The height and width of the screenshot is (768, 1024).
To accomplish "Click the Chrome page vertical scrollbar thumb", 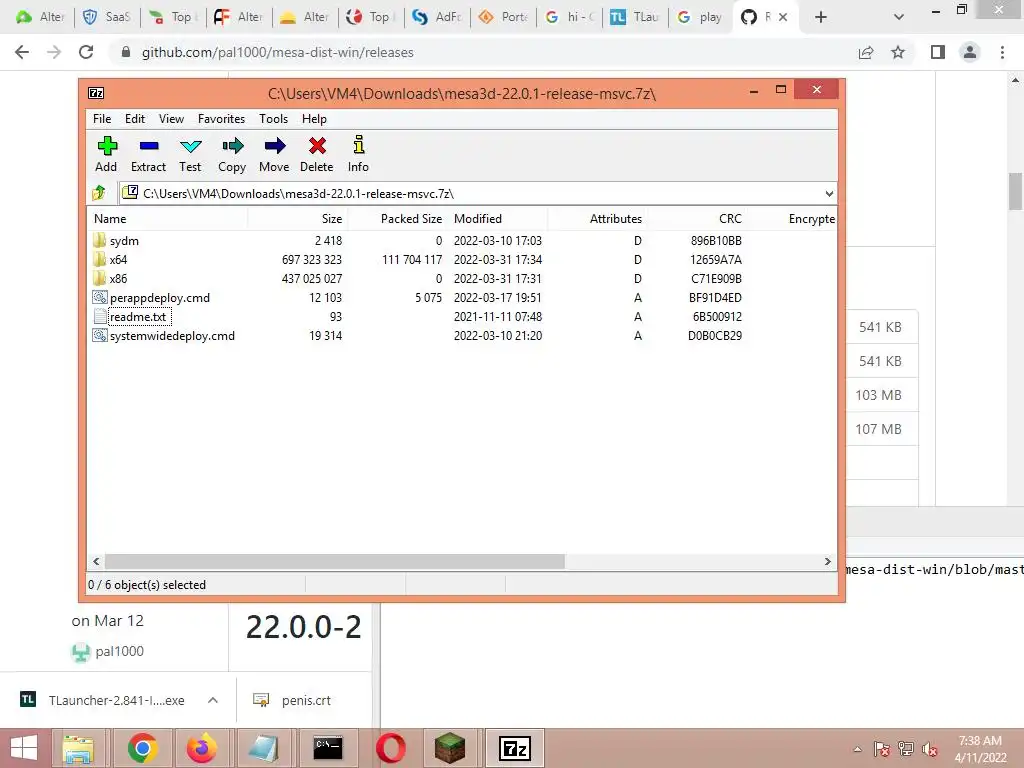I will (x=1015, y=191).
